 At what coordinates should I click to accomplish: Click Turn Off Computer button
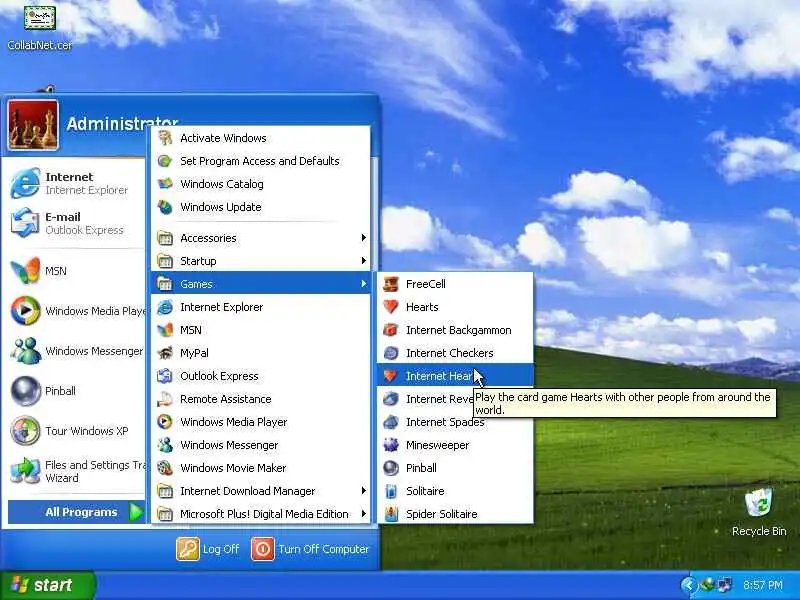(x=310, y=549)
